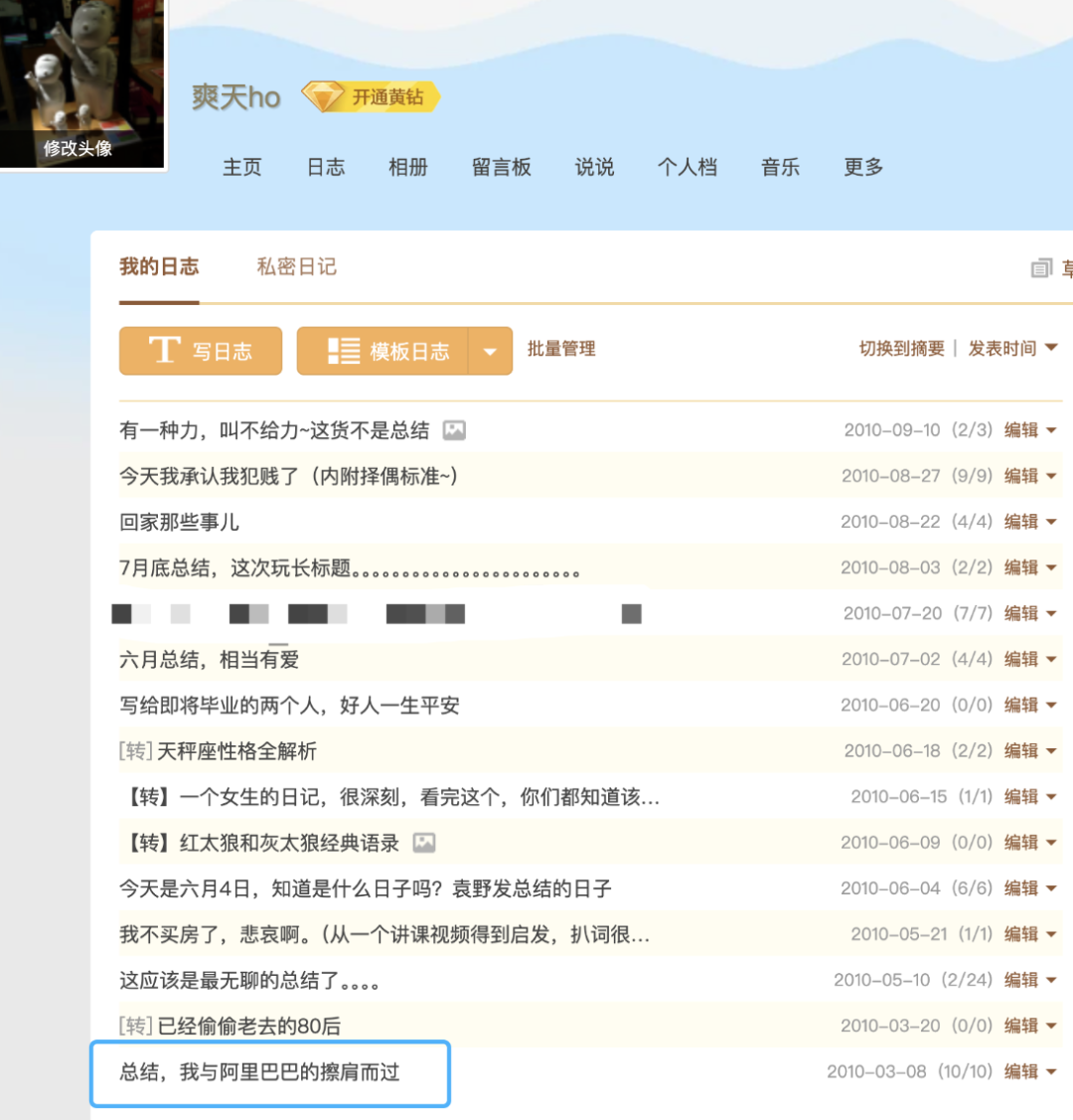Open the post 今天我承认我犯贱了
Image resolution: width=1073 pixels, height=1120 pixels.
click(288, 476)
